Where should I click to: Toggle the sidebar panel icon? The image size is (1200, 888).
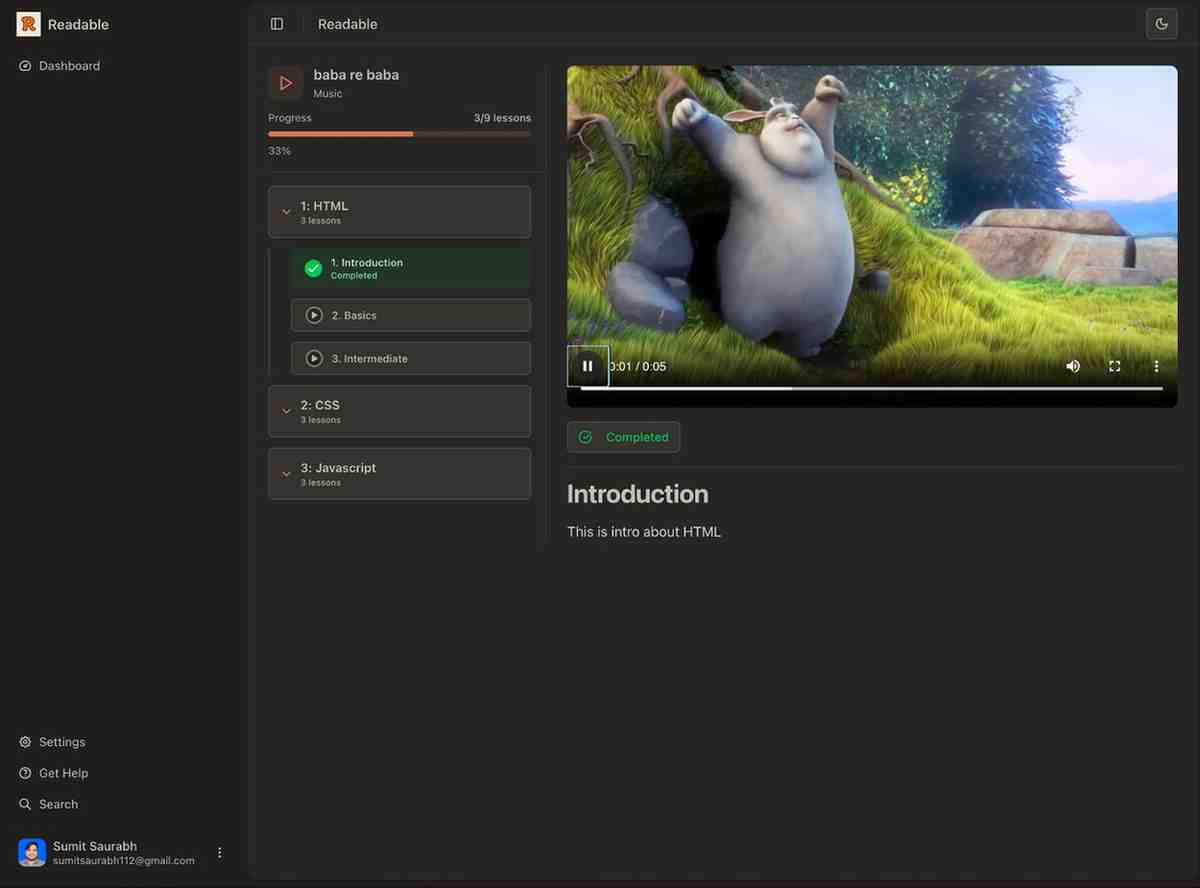277,24
